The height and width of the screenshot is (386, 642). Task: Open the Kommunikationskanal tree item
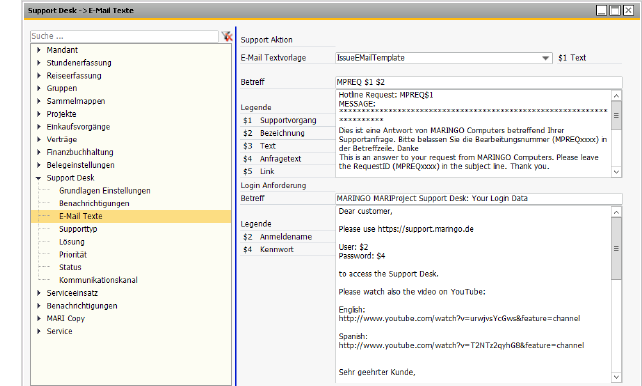98,280
